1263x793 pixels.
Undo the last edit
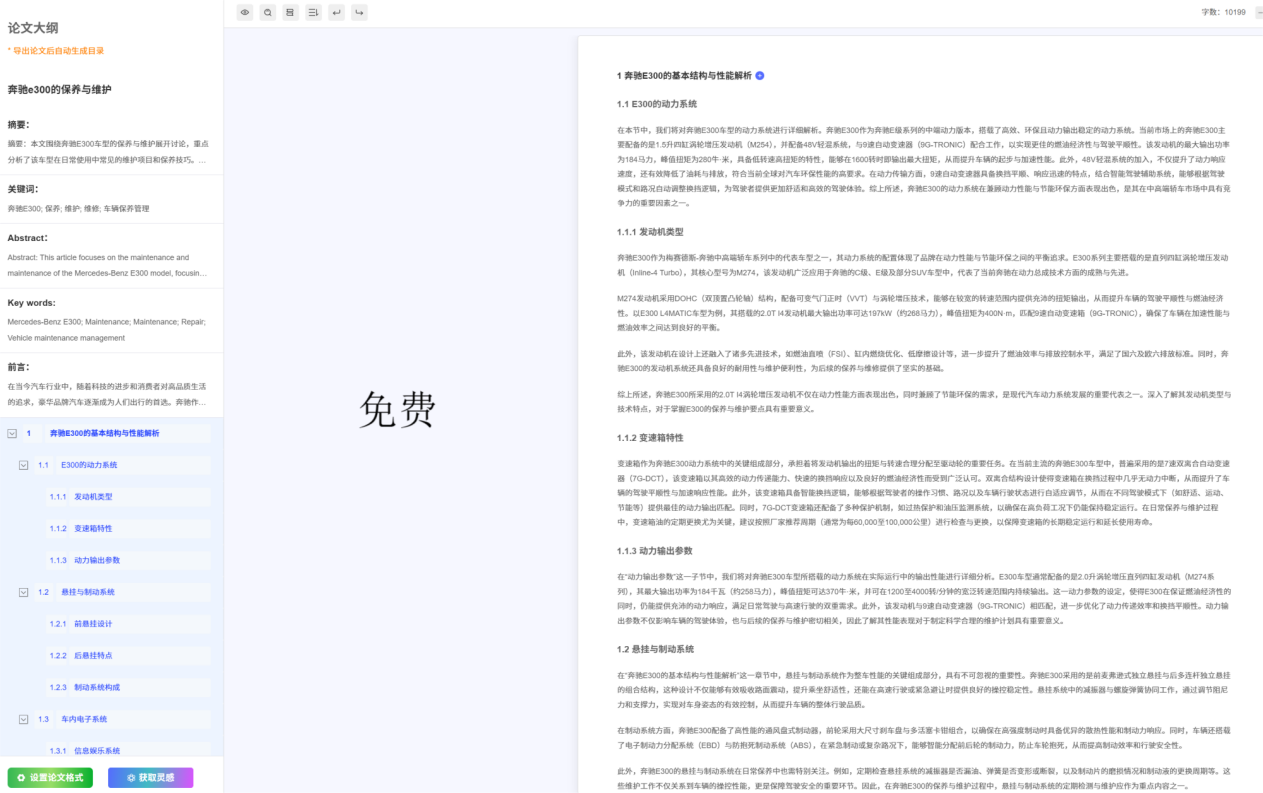tap(336, 12)
